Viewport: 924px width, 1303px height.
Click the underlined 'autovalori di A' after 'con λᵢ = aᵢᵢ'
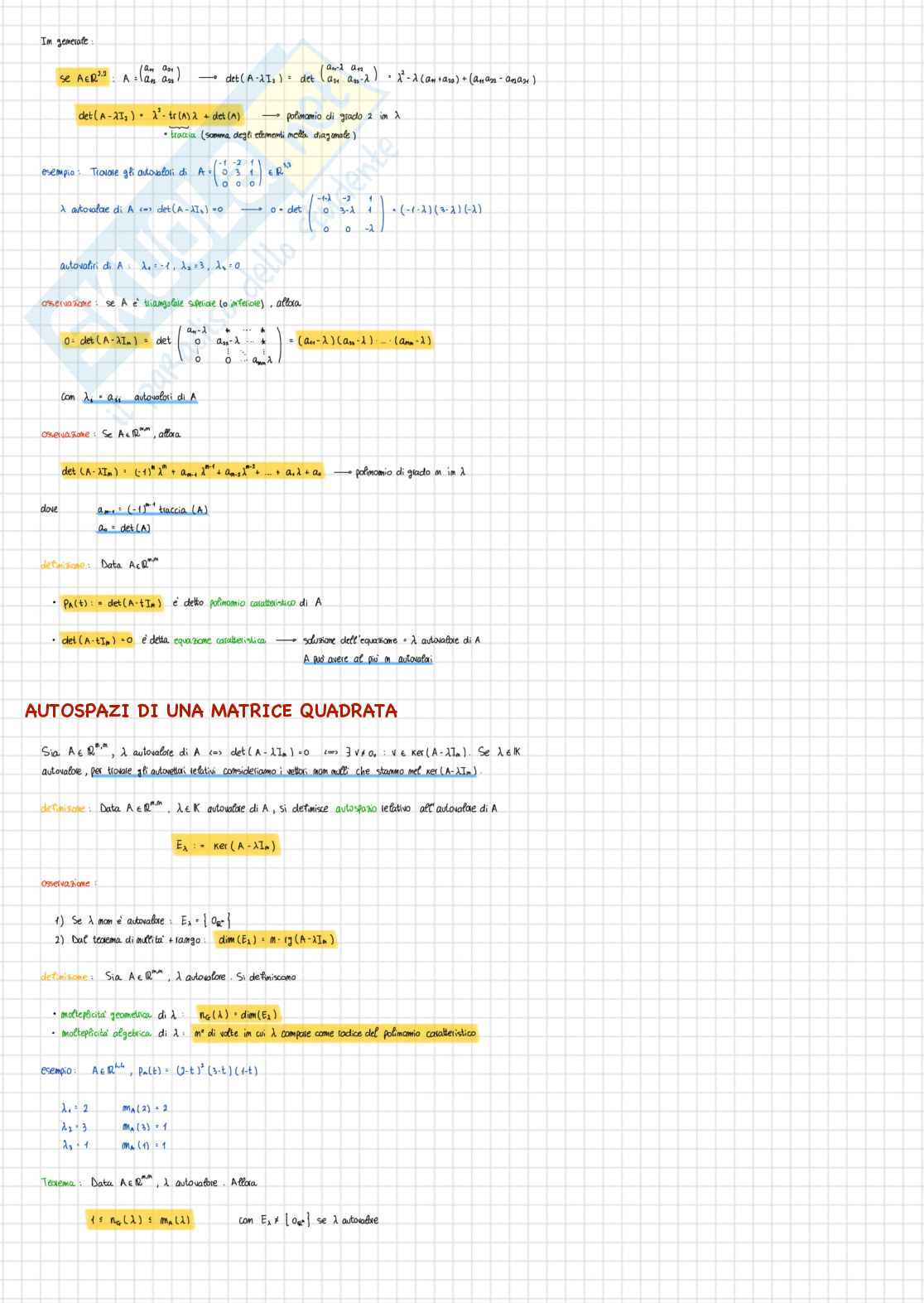(x=165, y=397)
